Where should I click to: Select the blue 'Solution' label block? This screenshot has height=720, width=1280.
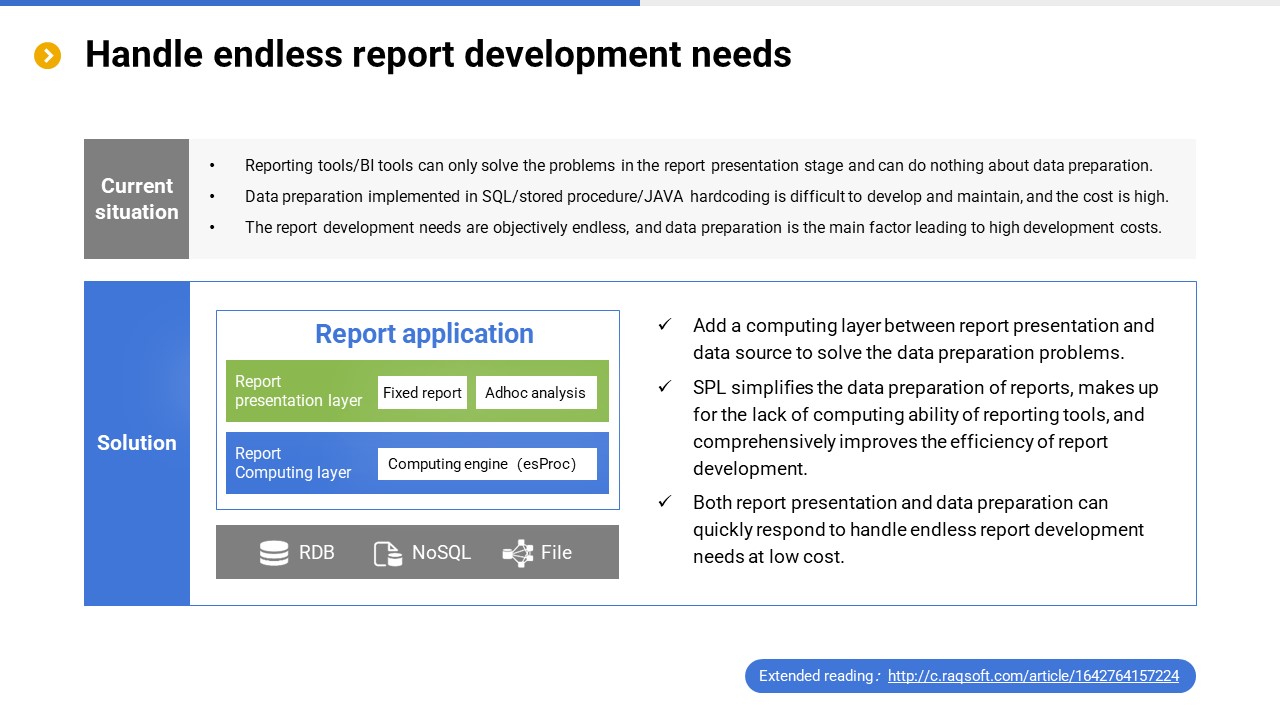coord(137,443)
